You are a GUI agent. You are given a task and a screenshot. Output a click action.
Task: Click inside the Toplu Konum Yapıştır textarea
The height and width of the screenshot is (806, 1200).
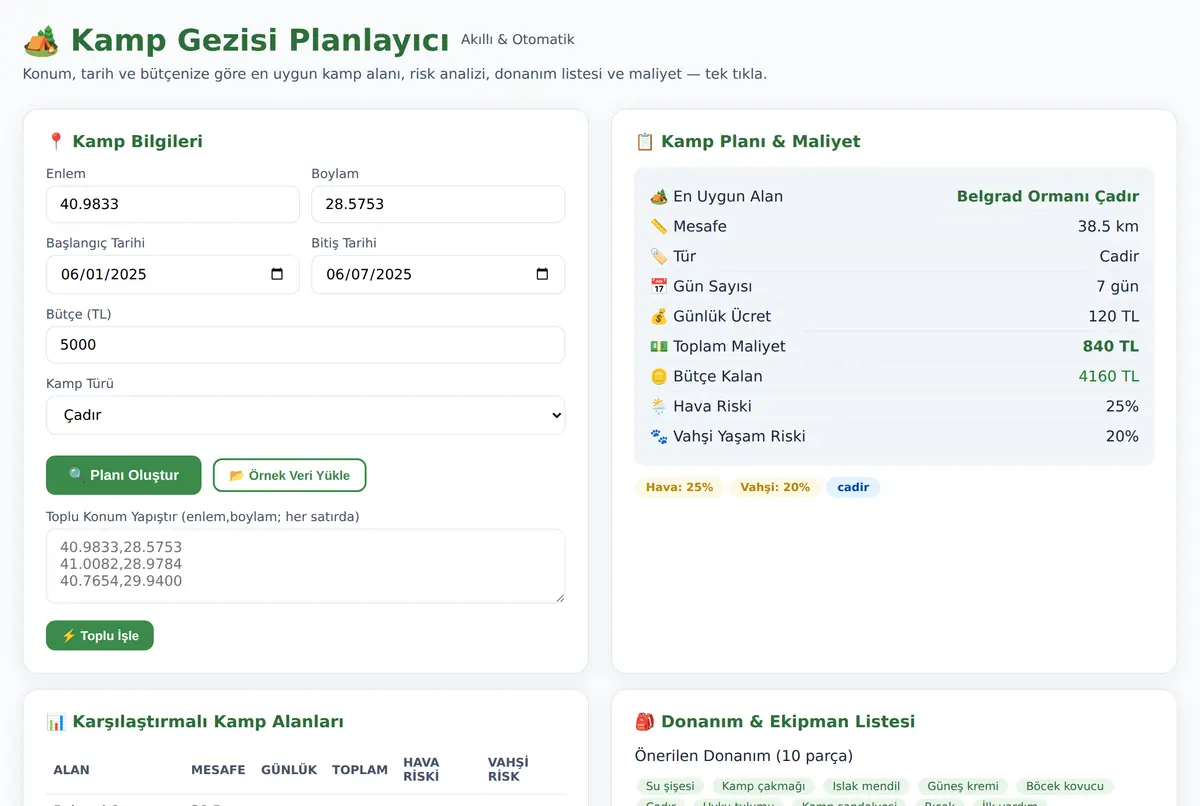click(x=305, y=566)
